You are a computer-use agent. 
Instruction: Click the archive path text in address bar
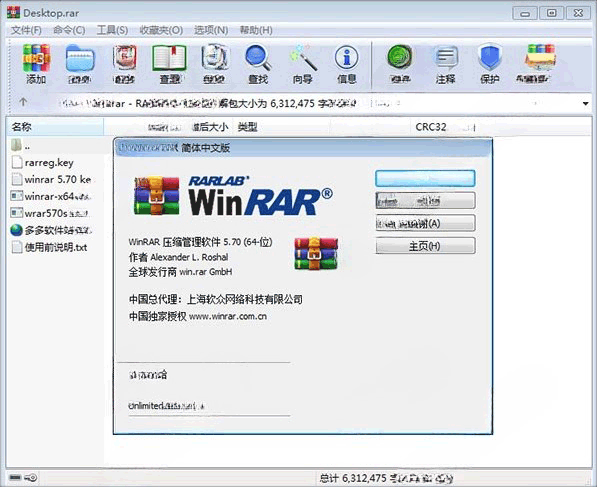tap(209, 103)
